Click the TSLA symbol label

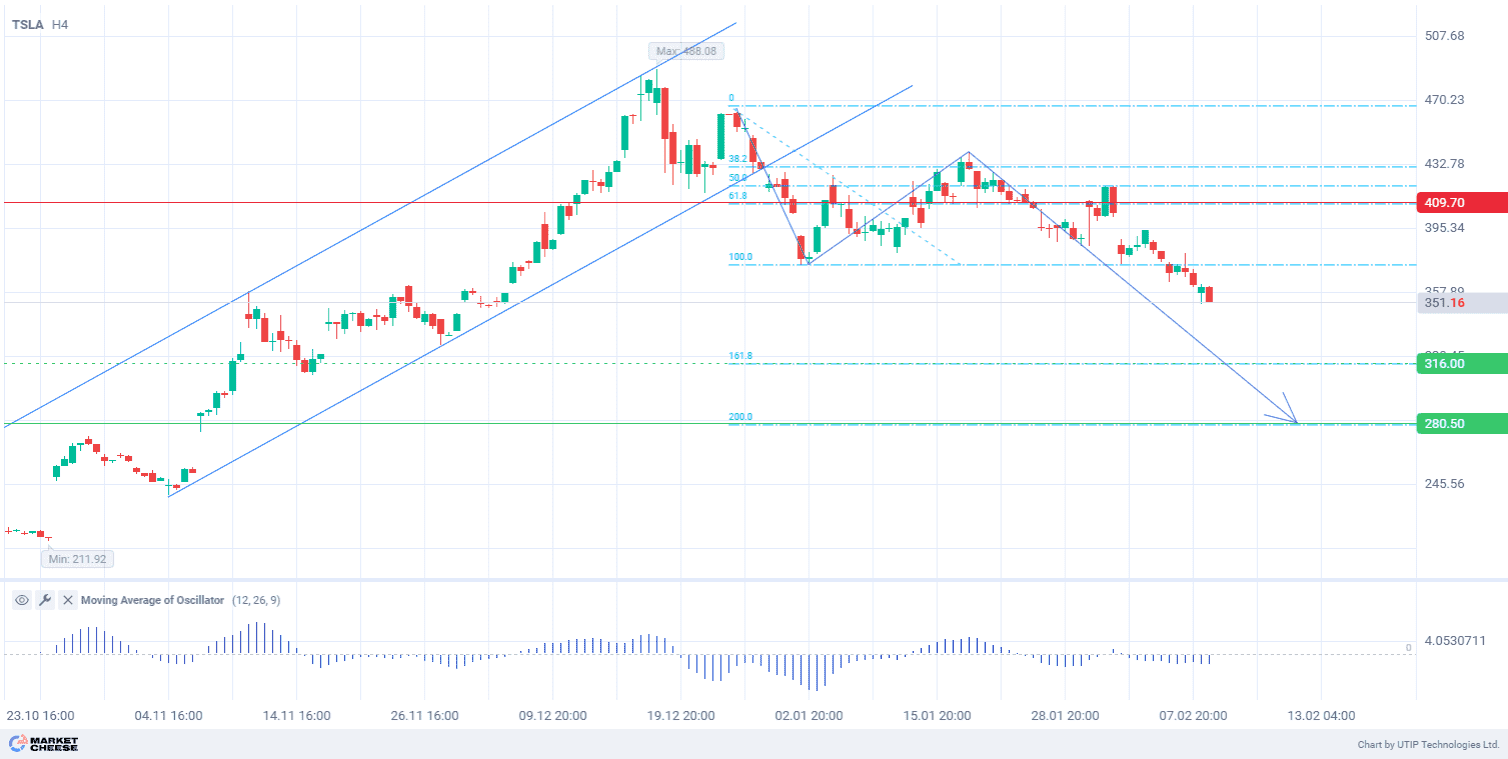(x=28, y=24)
